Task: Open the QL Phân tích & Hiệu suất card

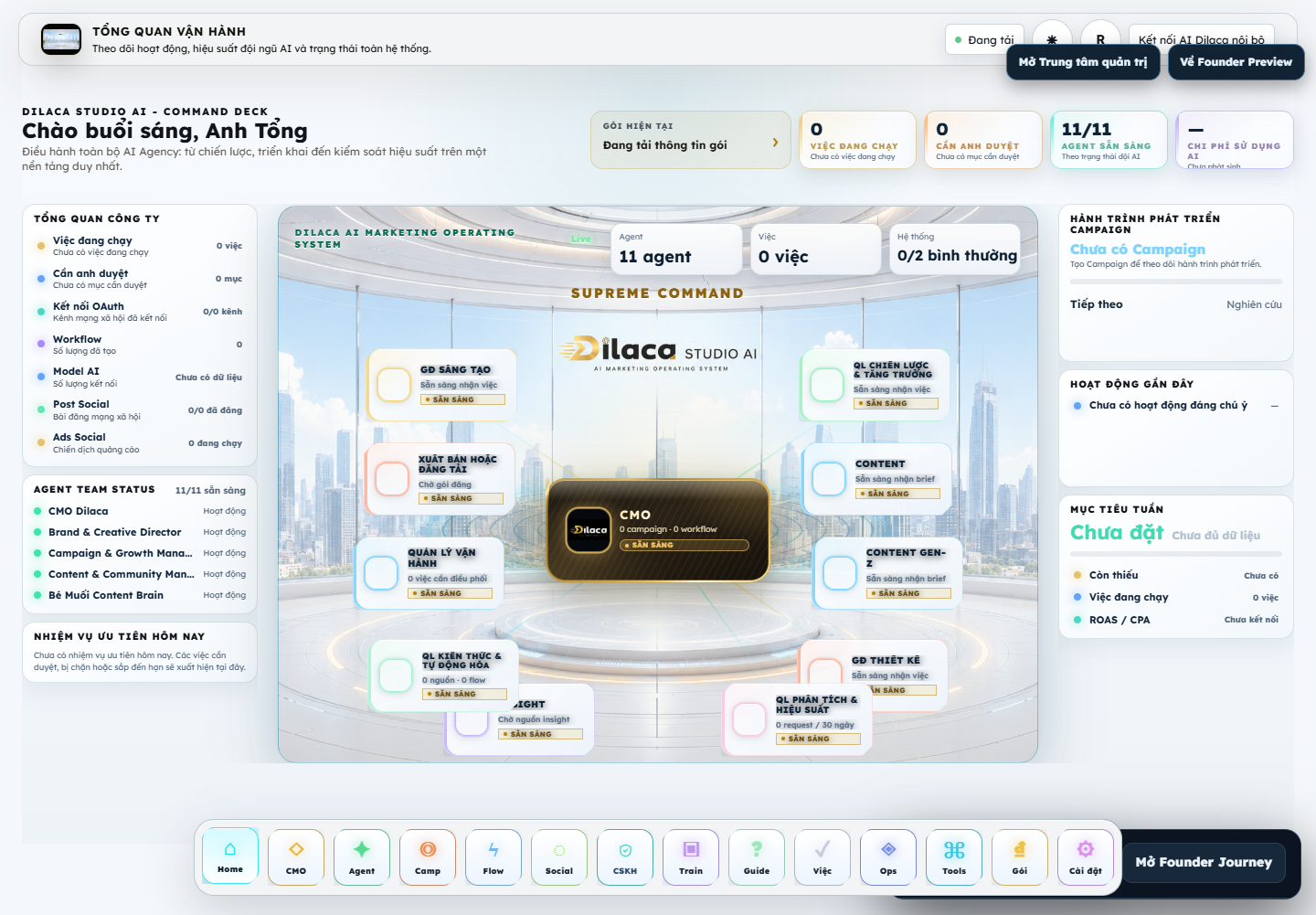Action: 798,720
